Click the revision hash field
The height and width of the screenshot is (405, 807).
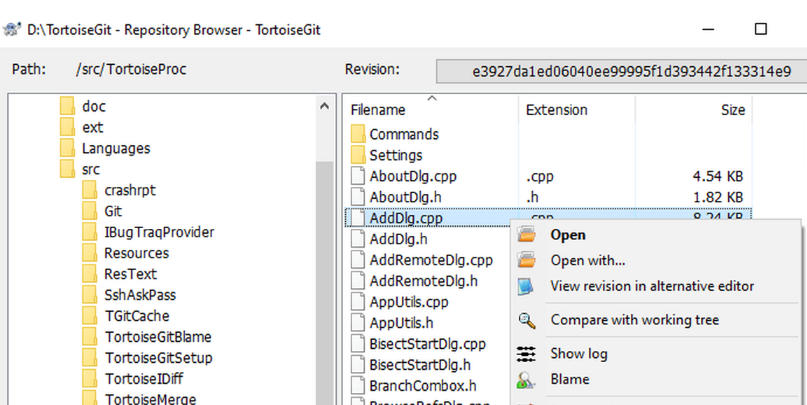[x=621, y=72]
